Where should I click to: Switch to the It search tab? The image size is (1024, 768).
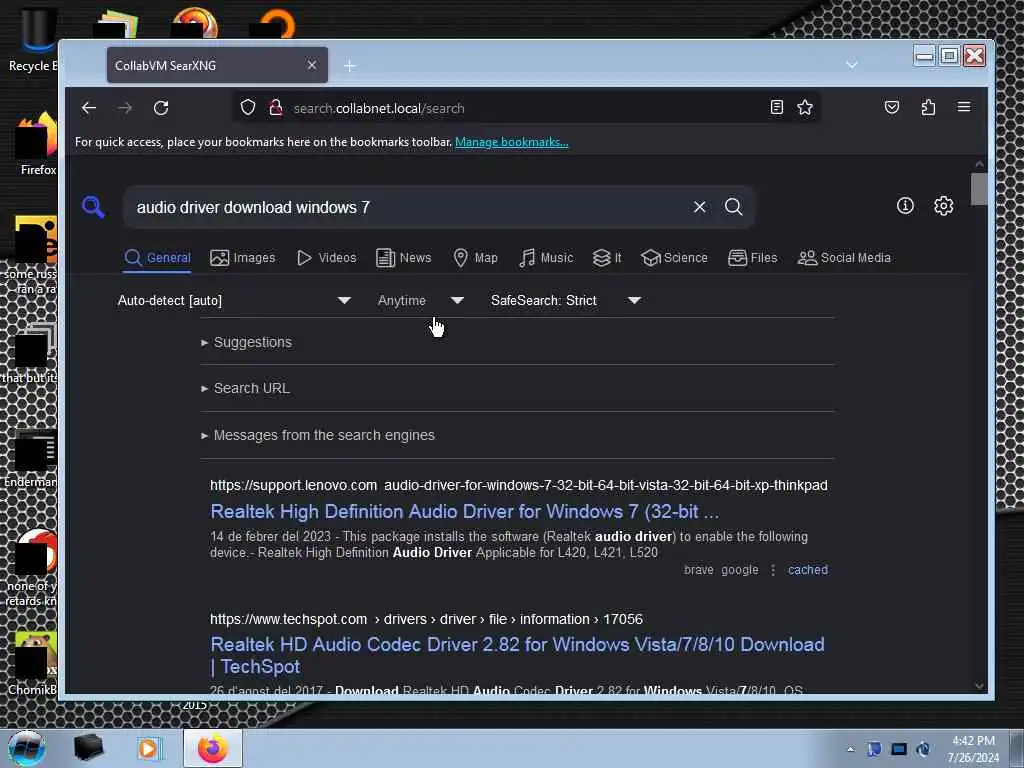(x=607, y=257)
